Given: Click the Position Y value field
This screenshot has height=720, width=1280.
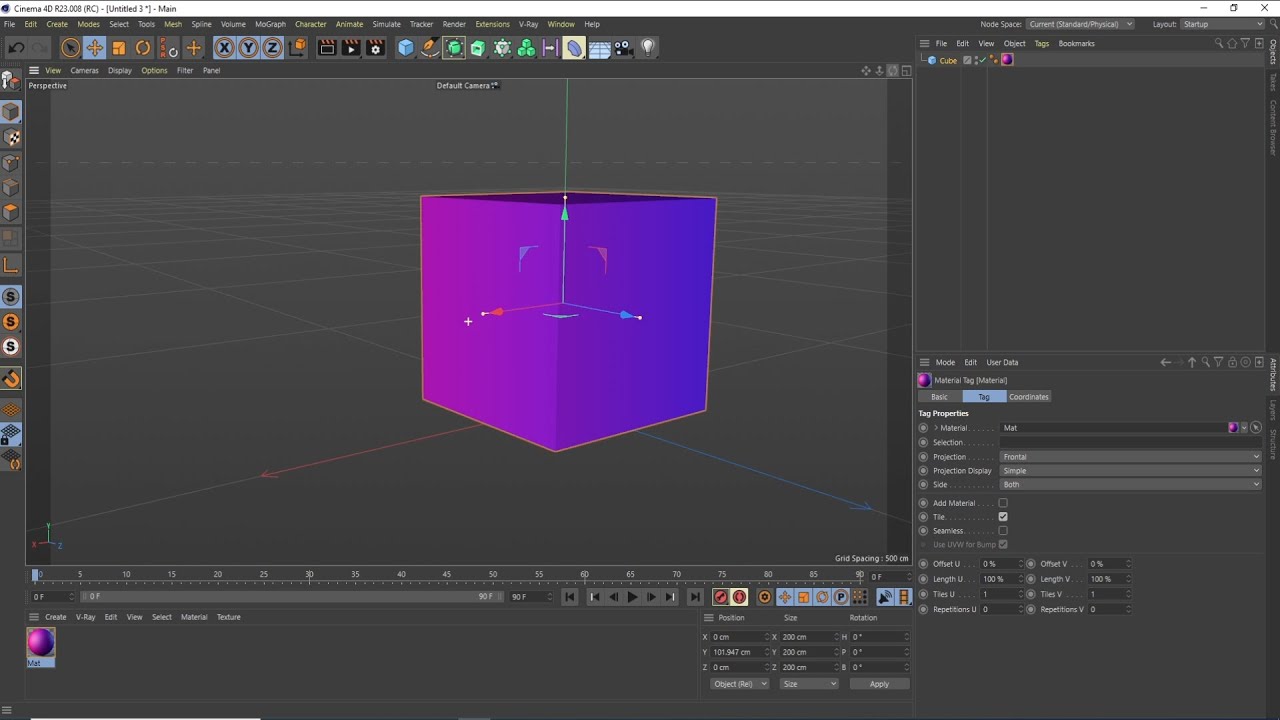Looking at the screenshot, I should click(738, 652).
